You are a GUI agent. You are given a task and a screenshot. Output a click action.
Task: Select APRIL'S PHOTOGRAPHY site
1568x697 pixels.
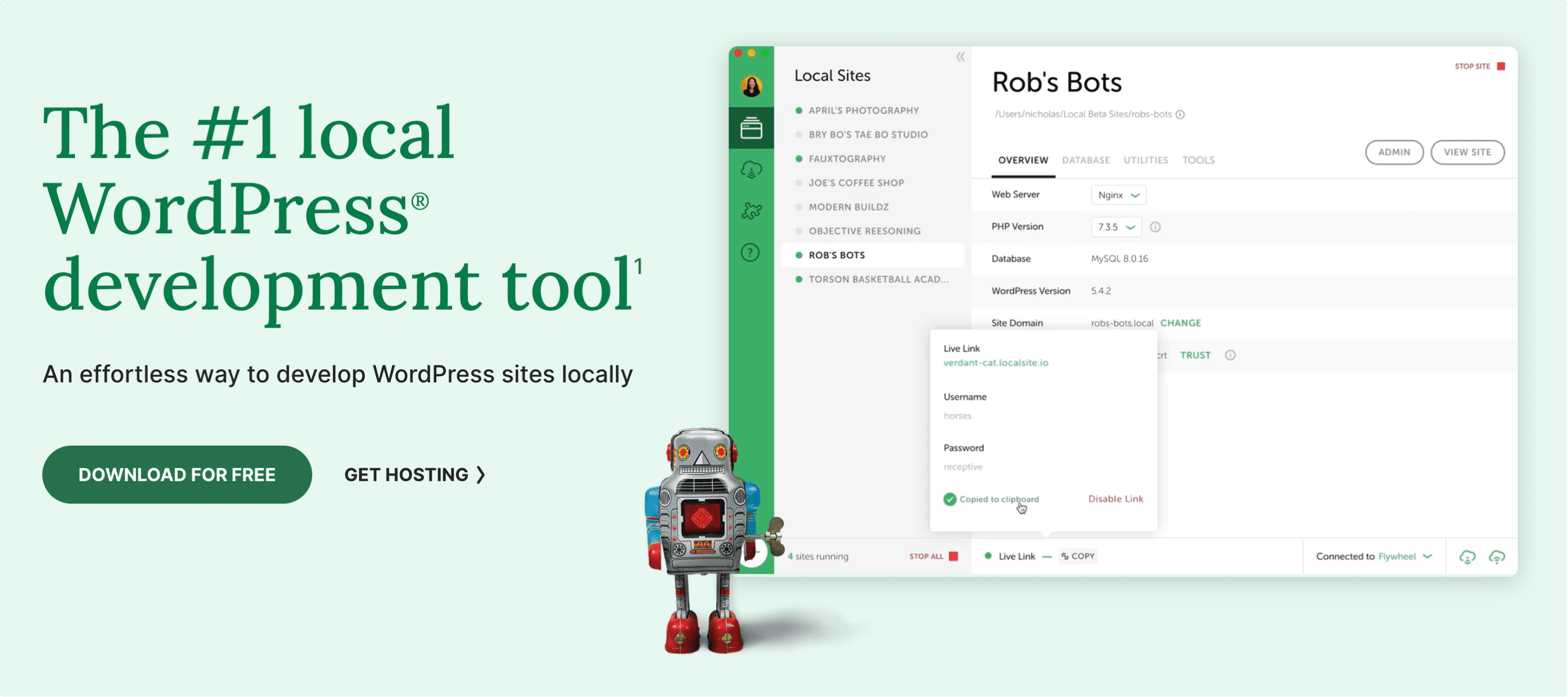tap(872, 110)
